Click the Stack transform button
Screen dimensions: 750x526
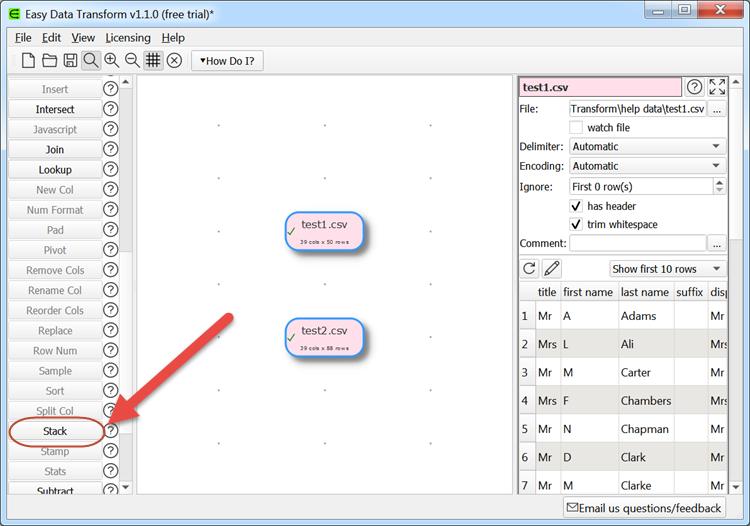55,431
